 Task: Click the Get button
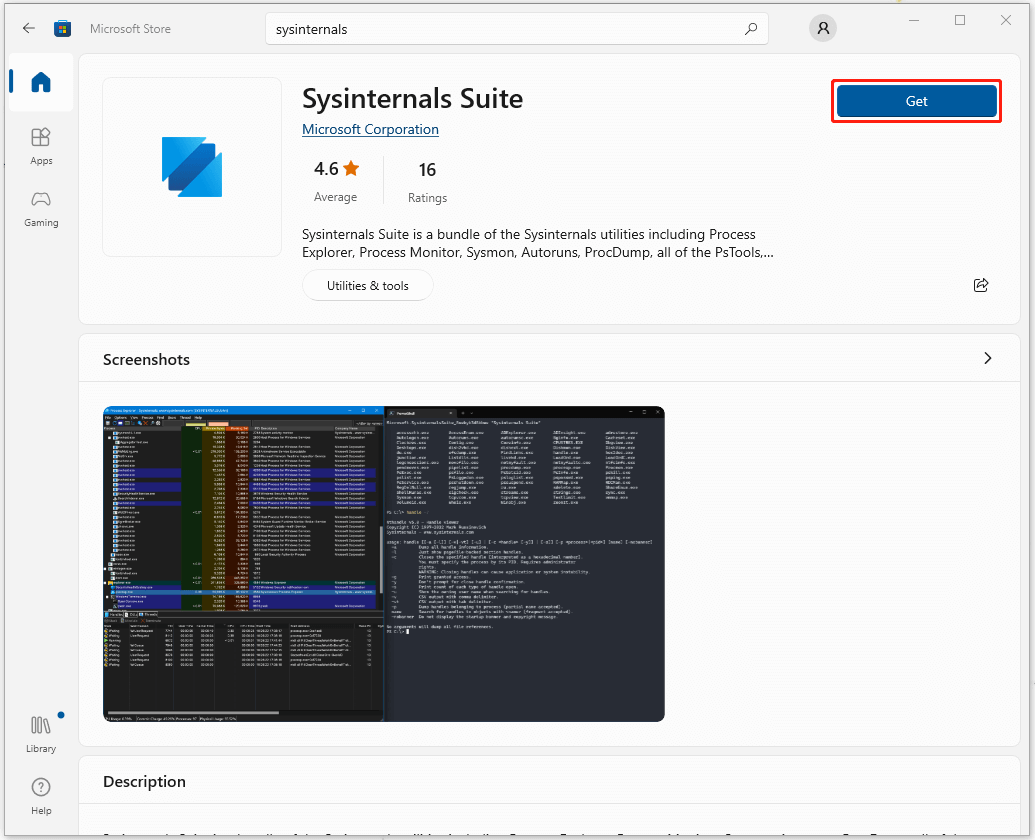(916, 101)
